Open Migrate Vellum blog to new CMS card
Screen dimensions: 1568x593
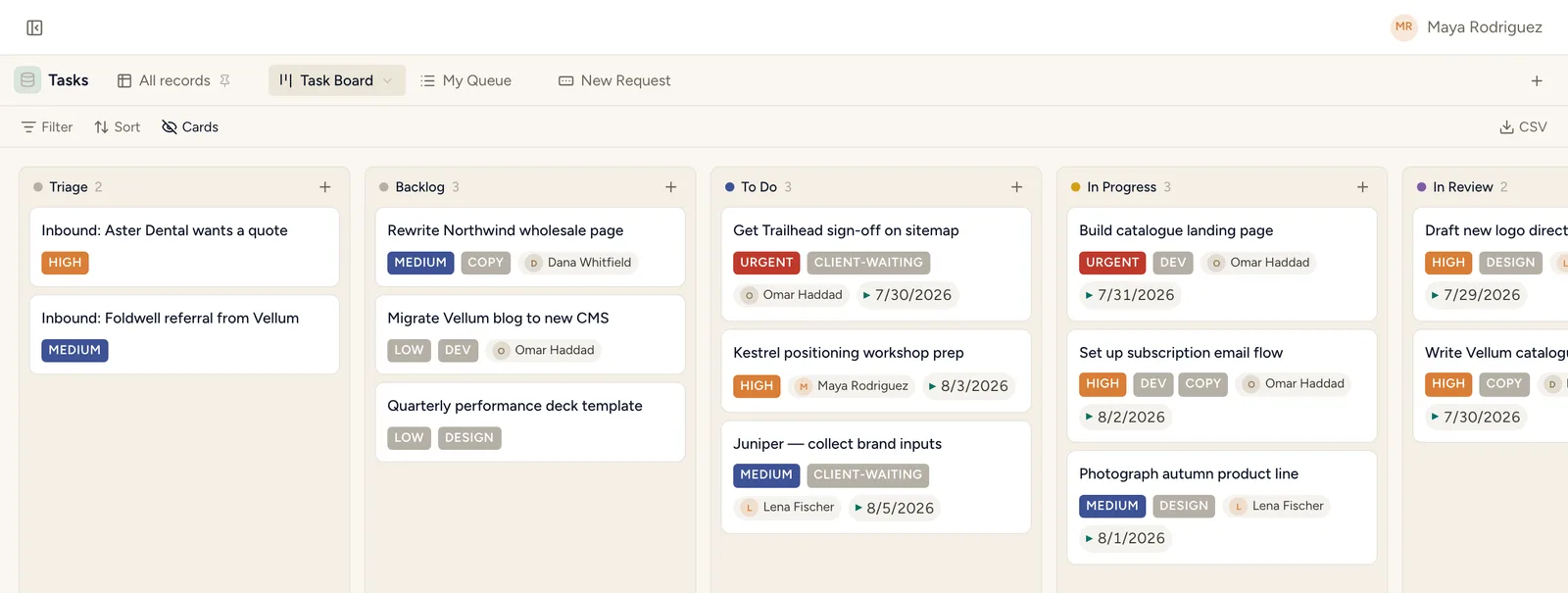tap(530, 334)
